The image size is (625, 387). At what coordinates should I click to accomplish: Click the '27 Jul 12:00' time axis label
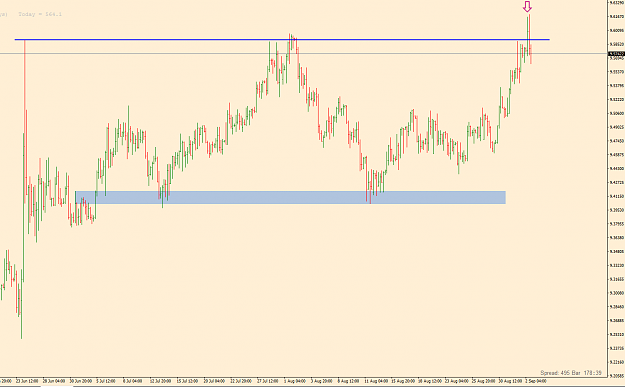[267, 381]
